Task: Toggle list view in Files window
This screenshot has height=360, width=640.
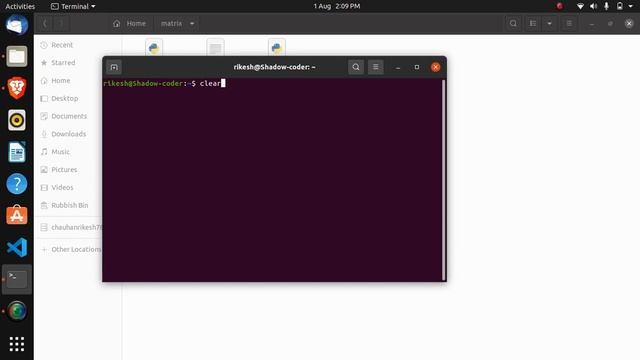Action: click(533, 24)
